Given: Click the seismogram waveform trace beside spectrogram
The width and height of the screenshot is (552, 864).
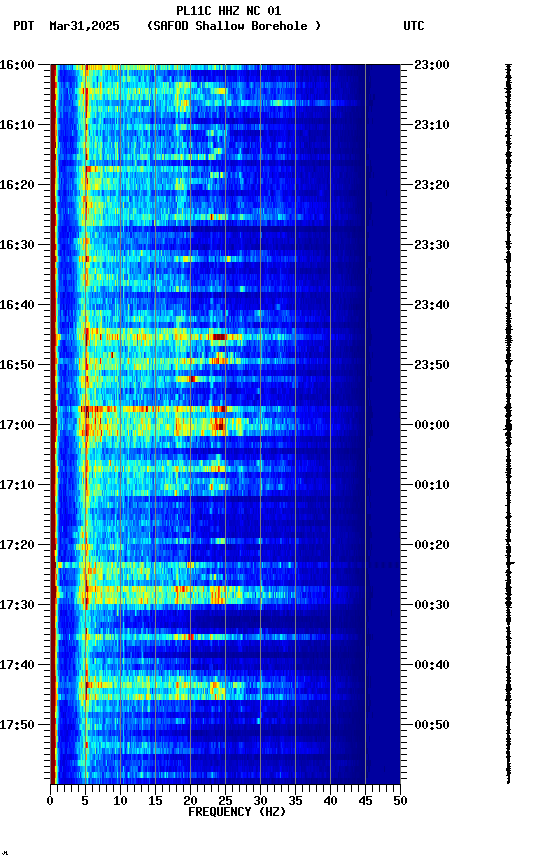Looking at the screenshot, I should [x=508, y=423].
